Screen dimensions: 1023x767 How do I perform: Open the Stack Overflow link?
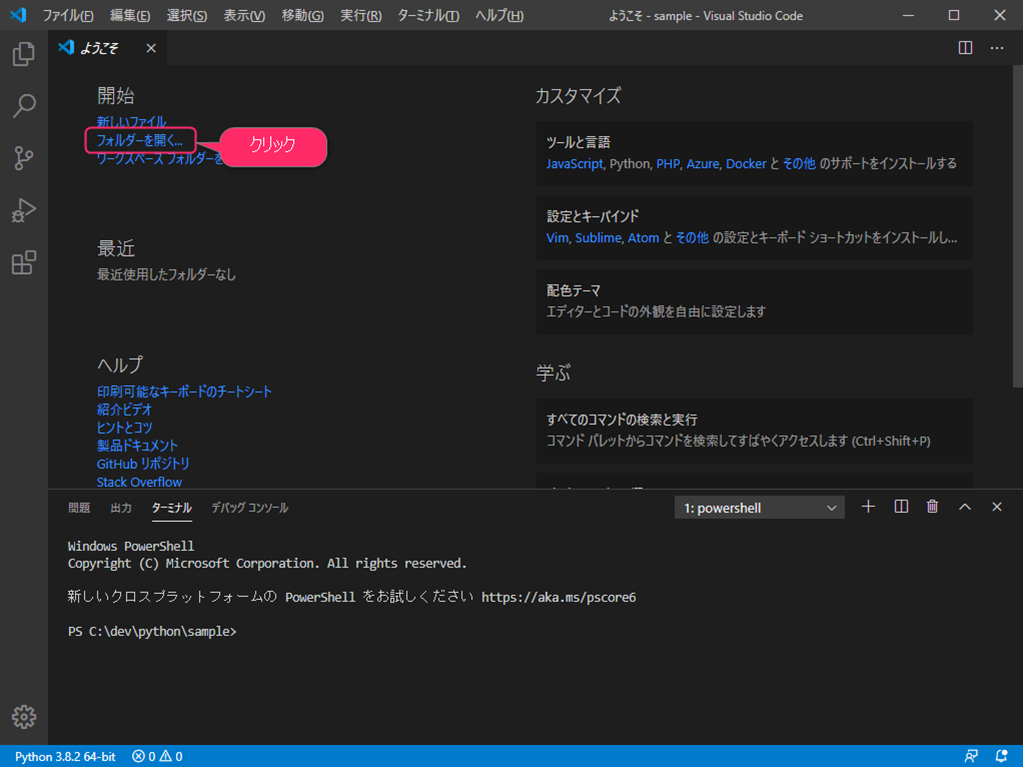point(139,482)
